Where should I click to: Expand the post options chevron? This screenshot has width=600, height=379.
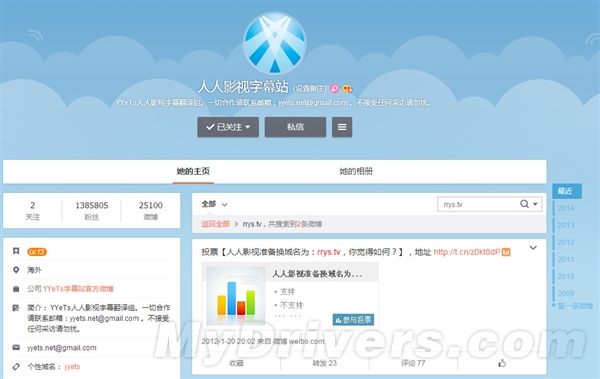533,248
